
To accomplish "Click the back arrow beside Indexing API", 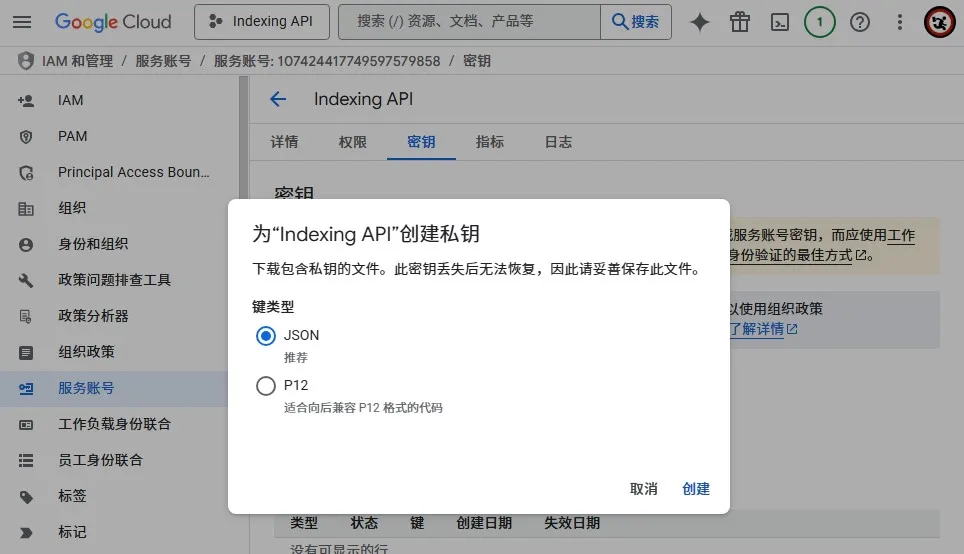I will tap(278, 99).
